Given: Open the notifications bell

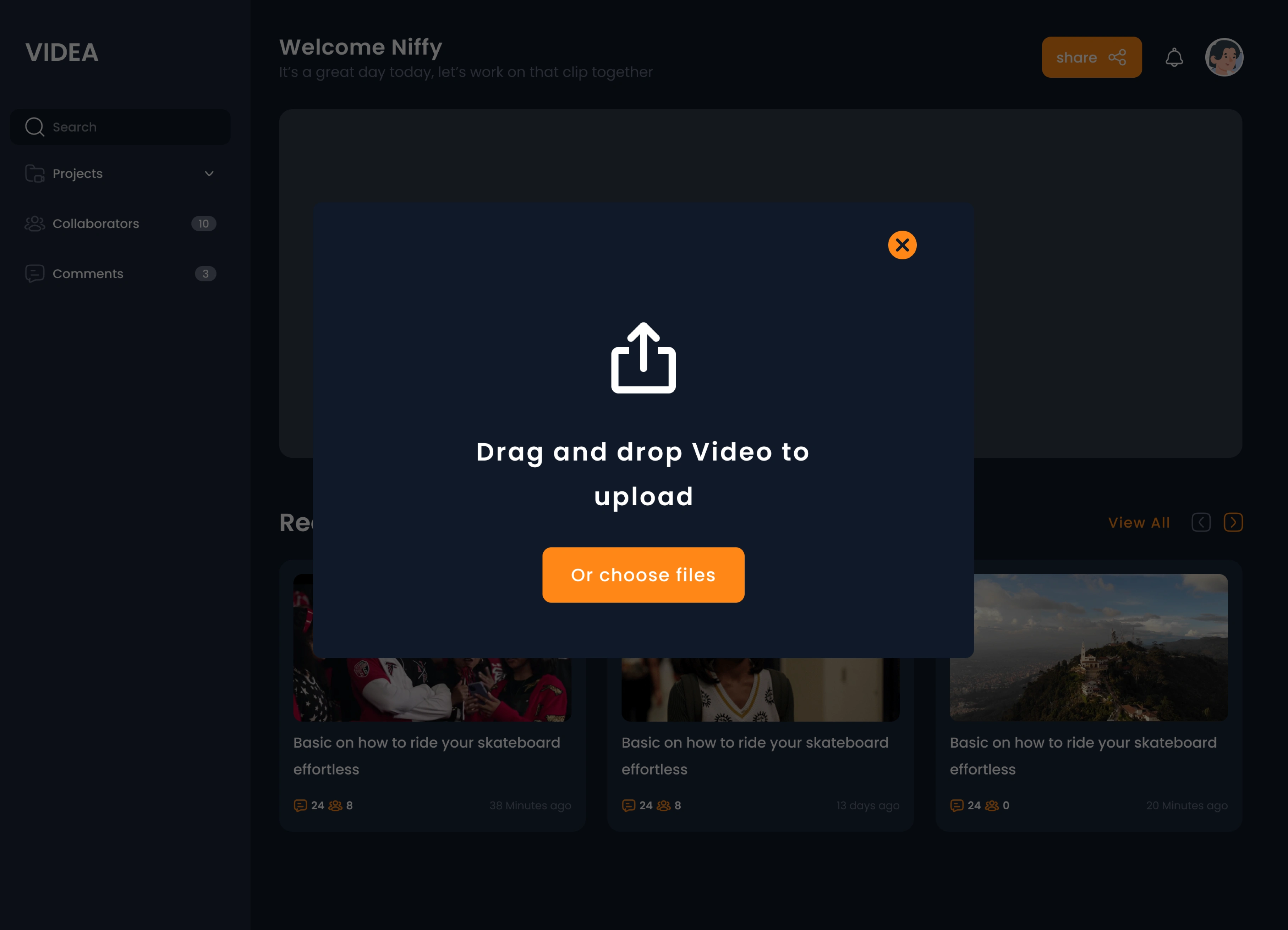Looking at the screenshot, I should pos(1174,57).
